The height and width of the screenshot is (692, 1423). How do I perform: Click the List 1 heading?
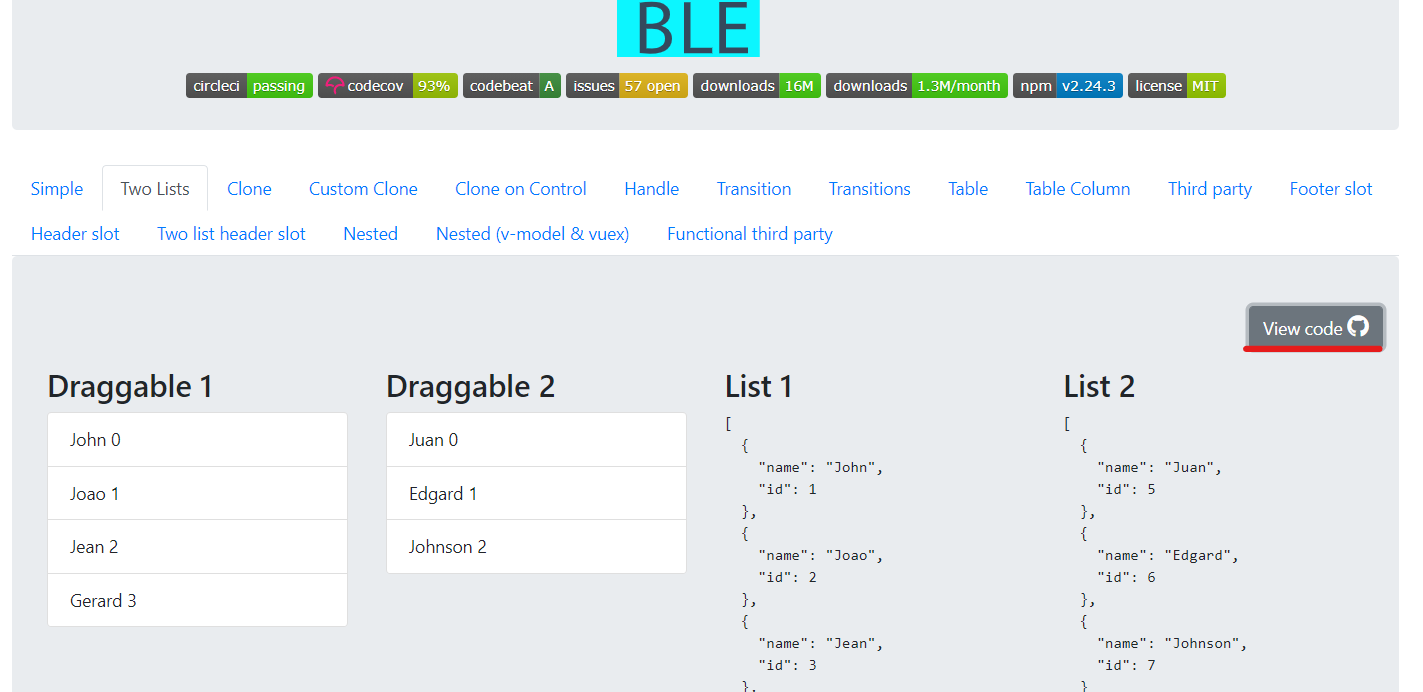(759, 386)
